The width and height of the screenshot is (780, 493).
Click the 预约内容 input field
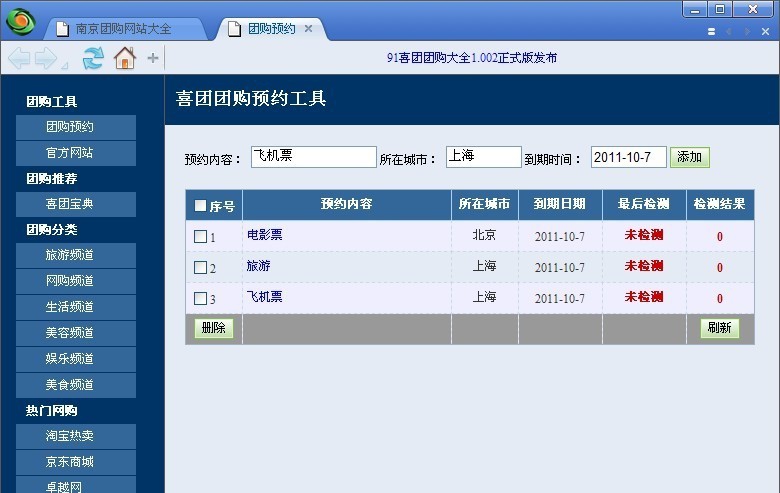[313, 157]
